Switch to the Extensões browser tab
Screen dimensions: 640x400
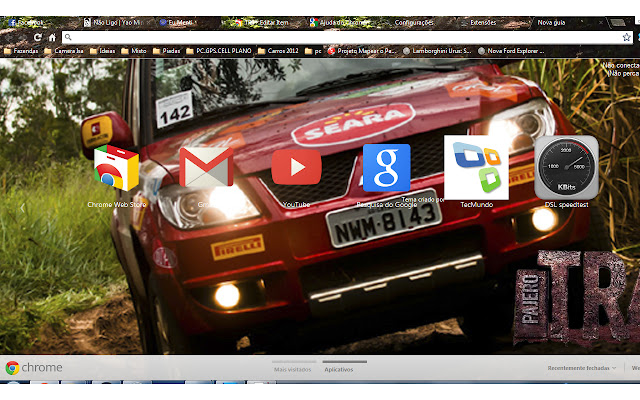pyautogui.click(x=482, y=21)
